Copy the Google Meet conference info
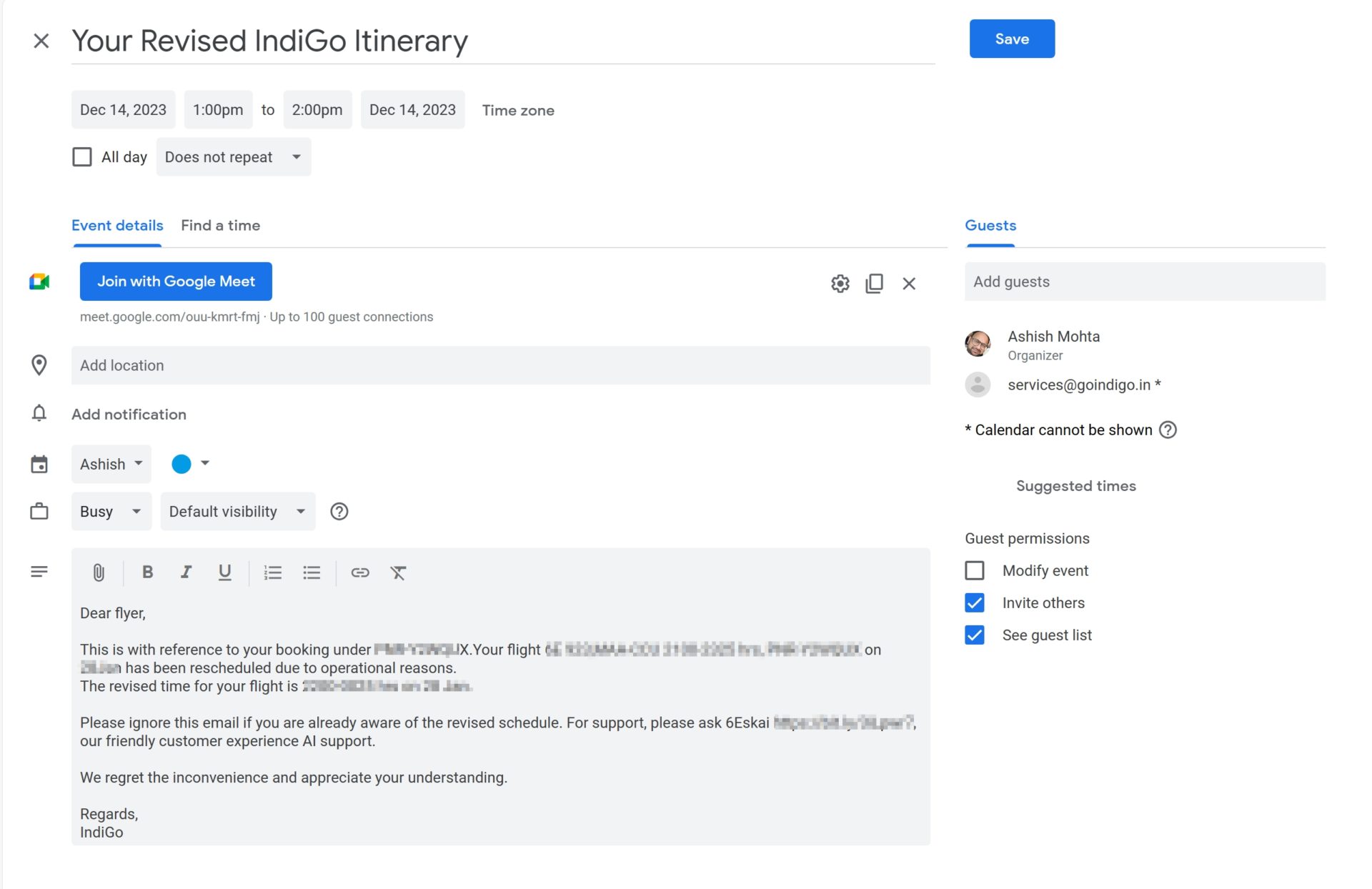This screenshot has height=889, width=1372. (874, 284)
